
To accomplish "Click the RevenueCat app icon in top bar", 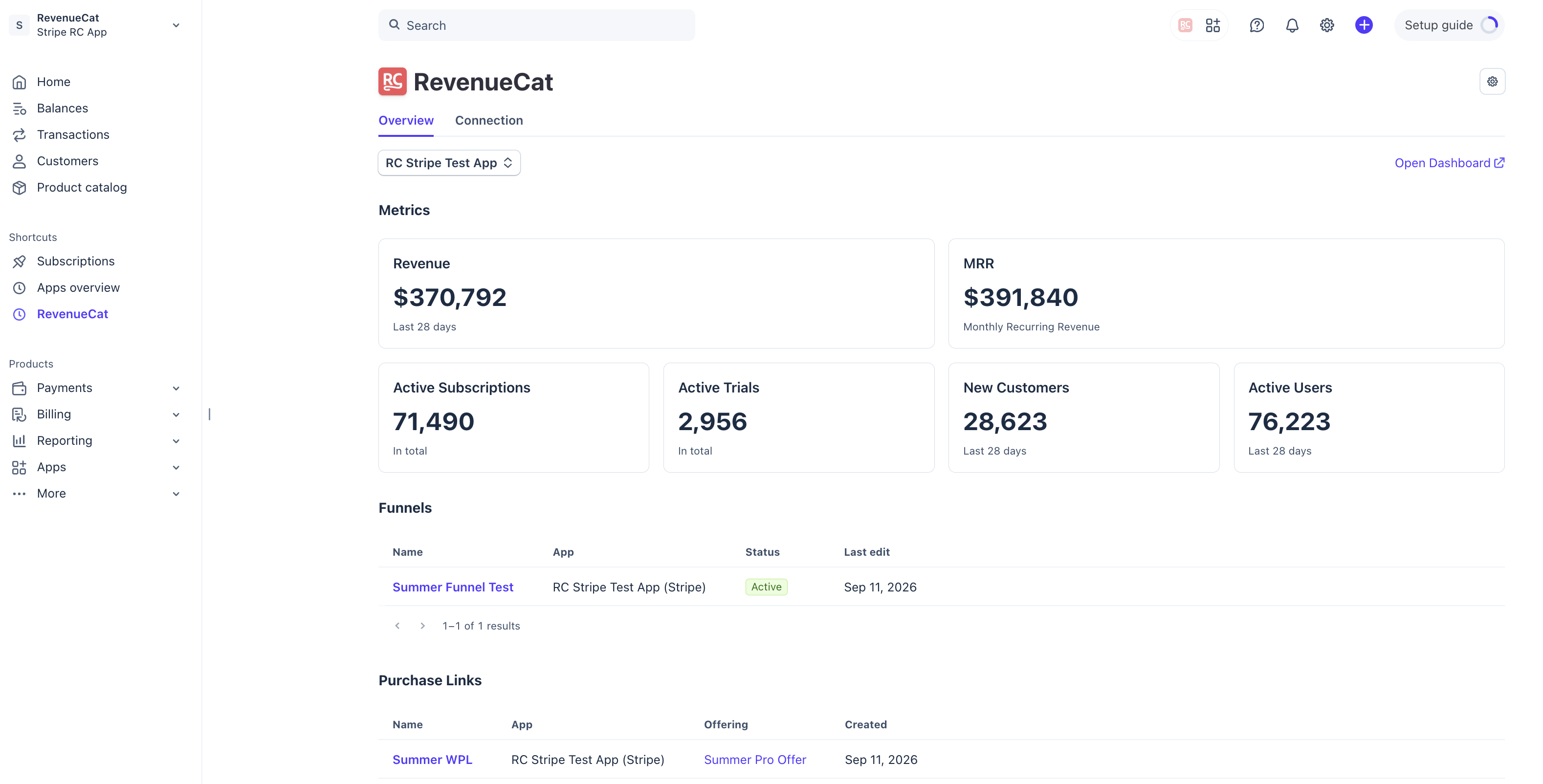I will coord(1185,25).
